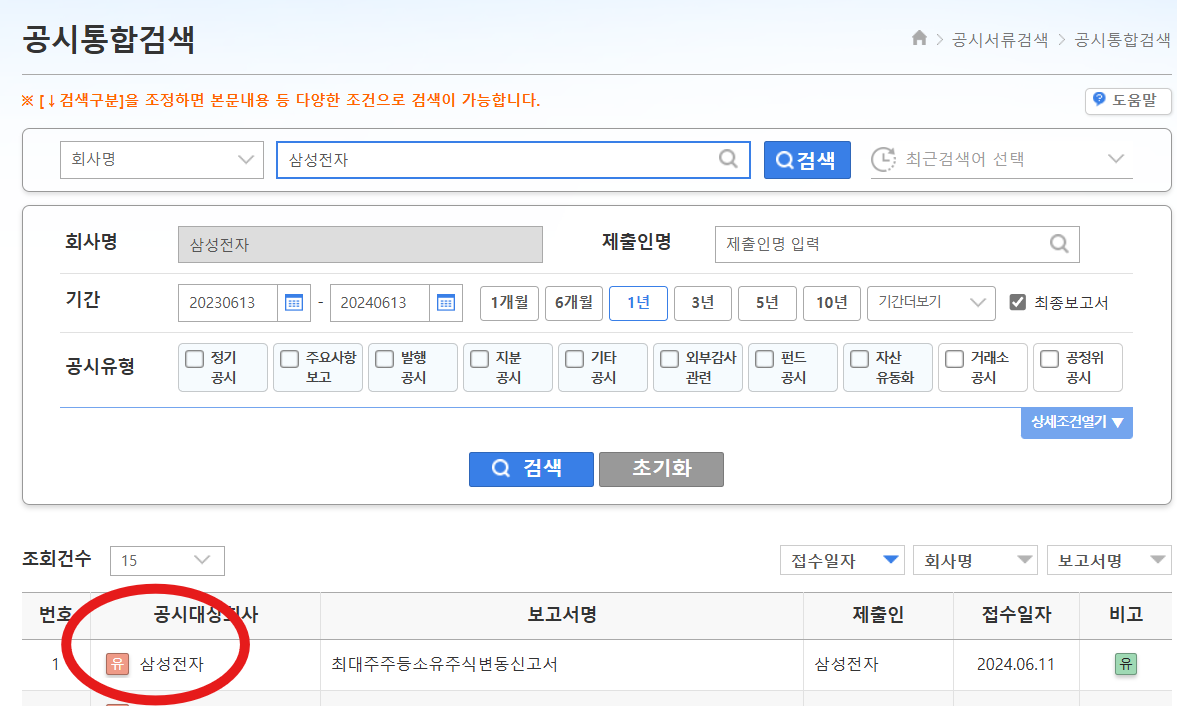Open the calendar icon beside start date 20230613
This screenshot has height=706, width=1177.
click(293, 300)
